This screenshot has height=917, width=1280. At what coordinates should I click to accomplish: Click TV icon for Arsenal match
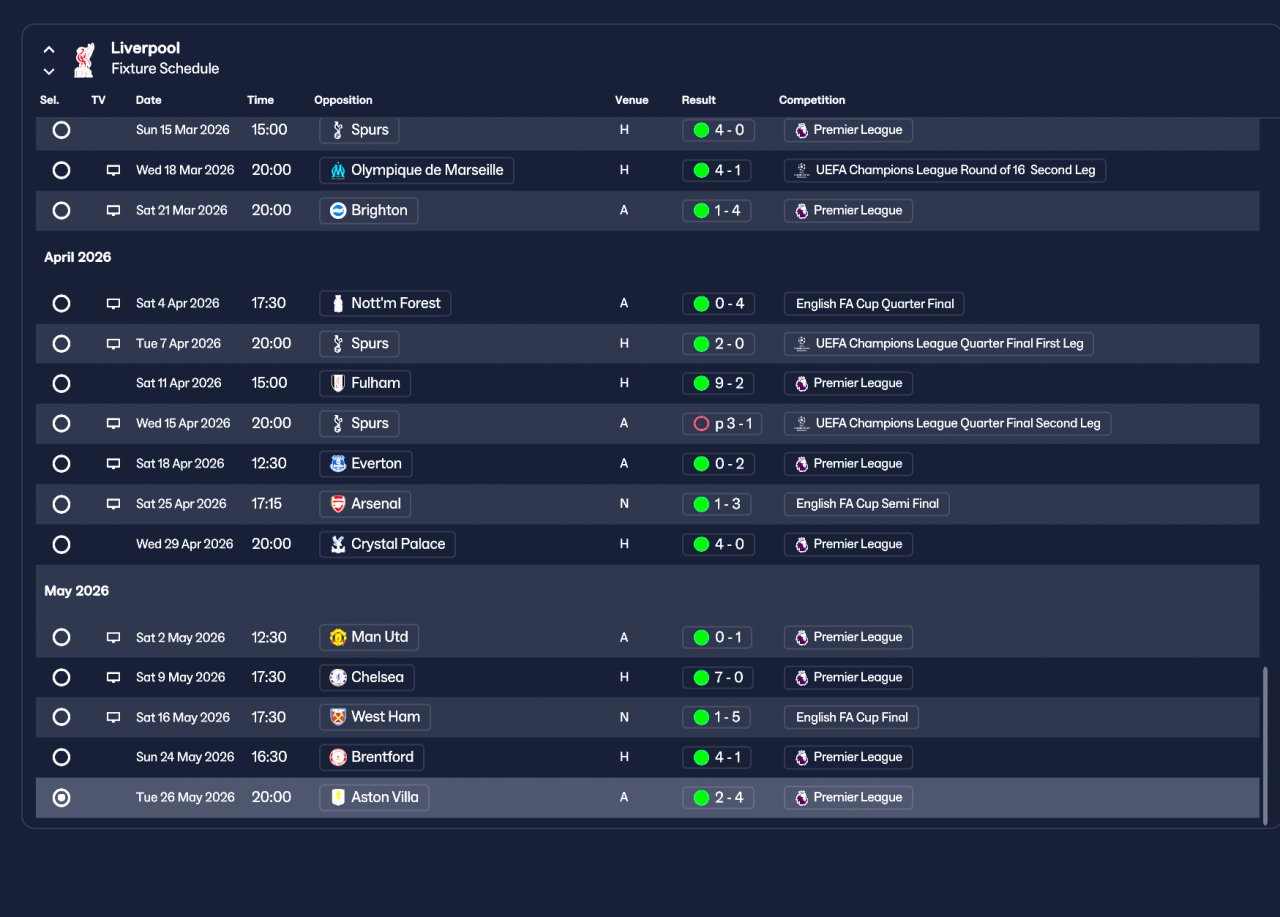coord(113,504)
